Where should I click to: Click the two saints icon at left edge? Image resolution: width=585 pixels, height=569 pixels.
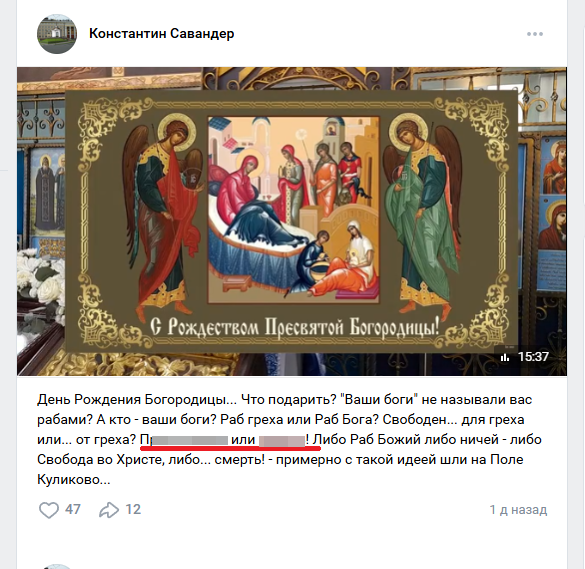coord(48,191)
